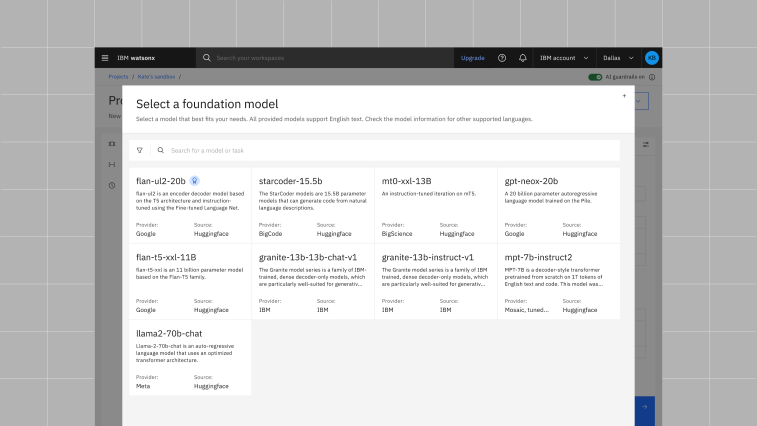The width and height of the screenshot is (757, 426).
Task: Choose the gpt-neox-20b model card
Action: click(x=559, y=206)
